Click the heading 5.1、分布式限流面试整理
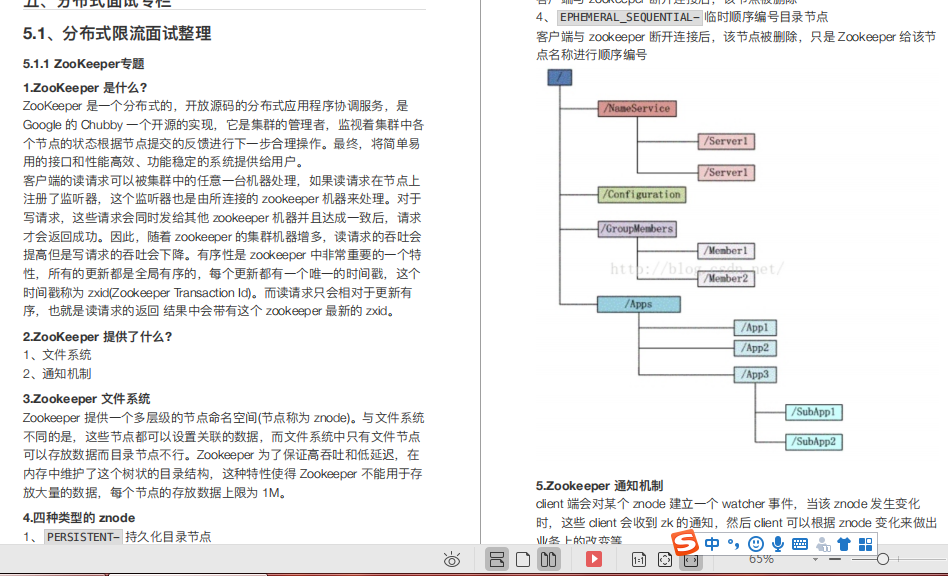948x576 pixels. click(117, 33)
